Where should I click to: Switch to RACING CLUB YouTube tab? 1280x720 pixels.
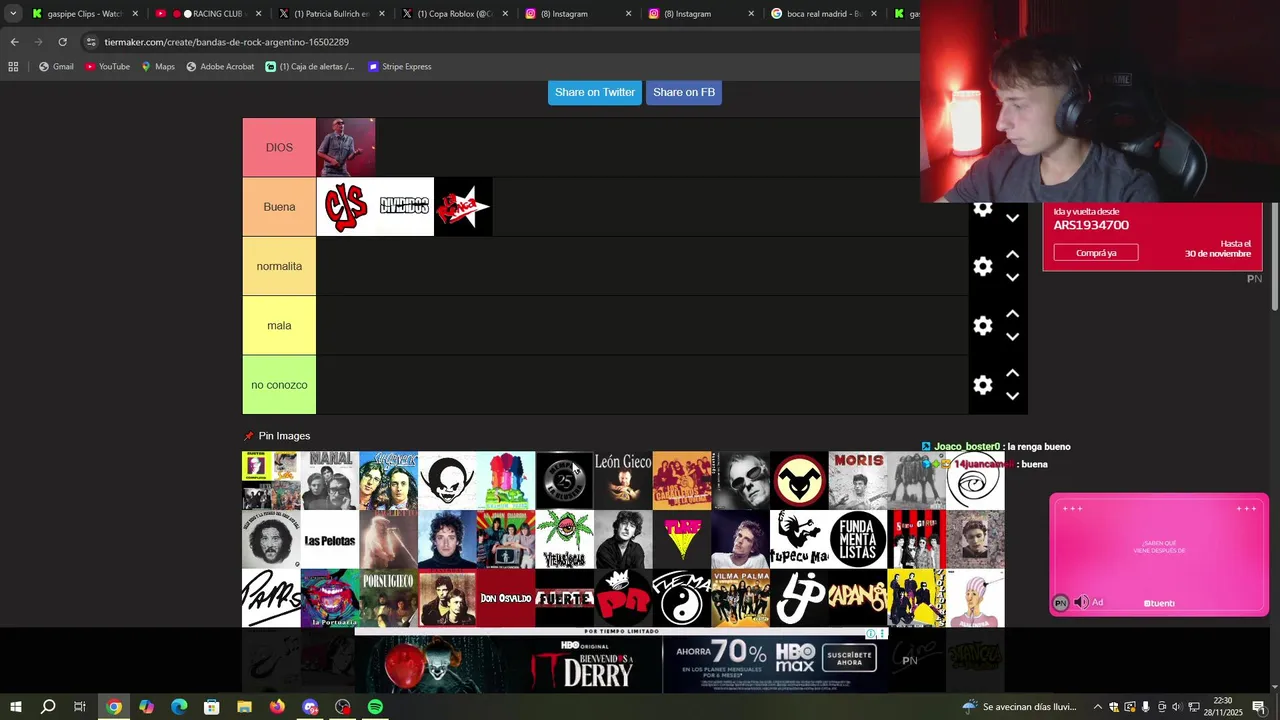click(208, 14)
